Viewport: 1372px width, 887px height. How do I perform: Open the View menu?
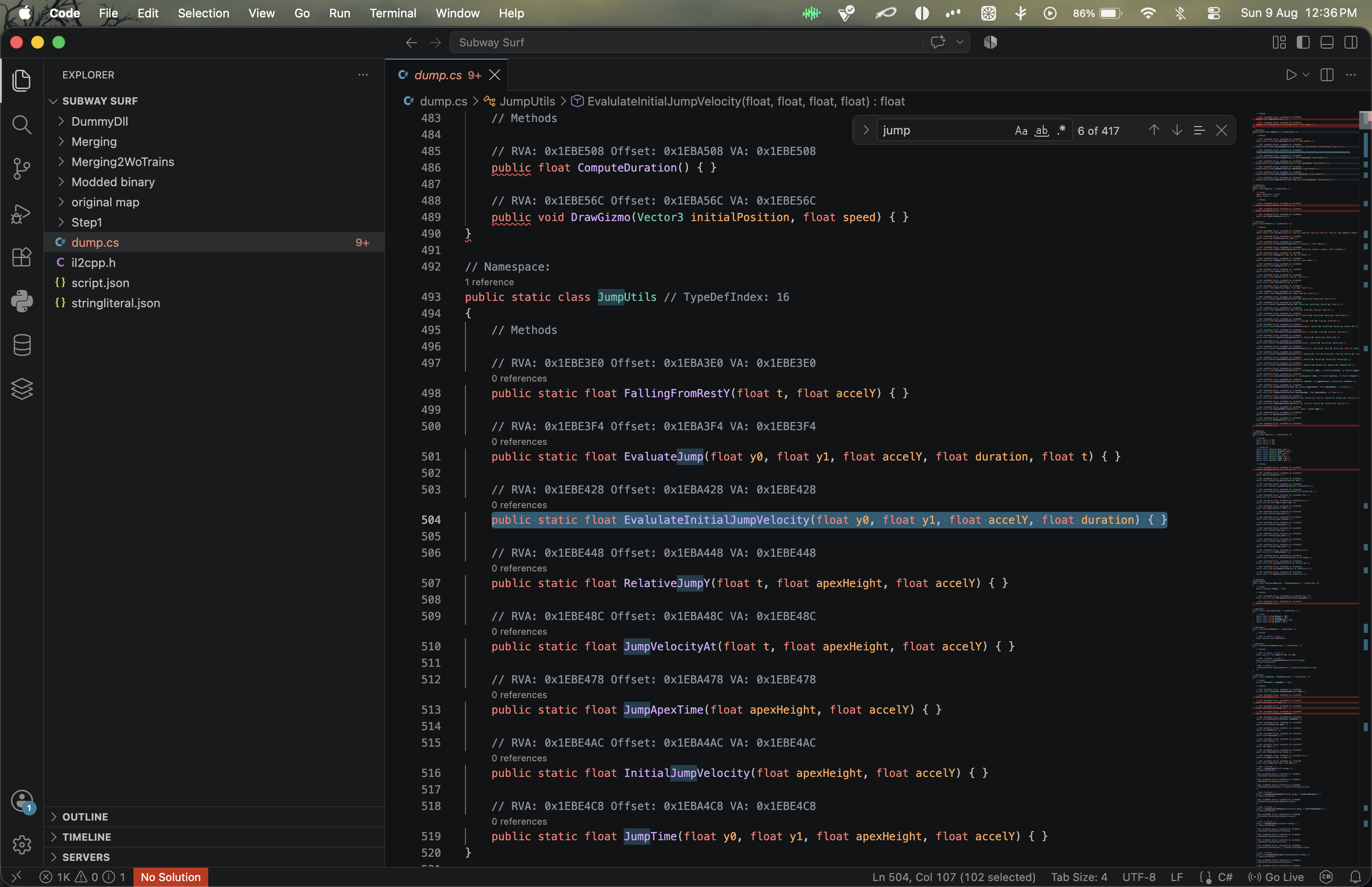(261, 13)
